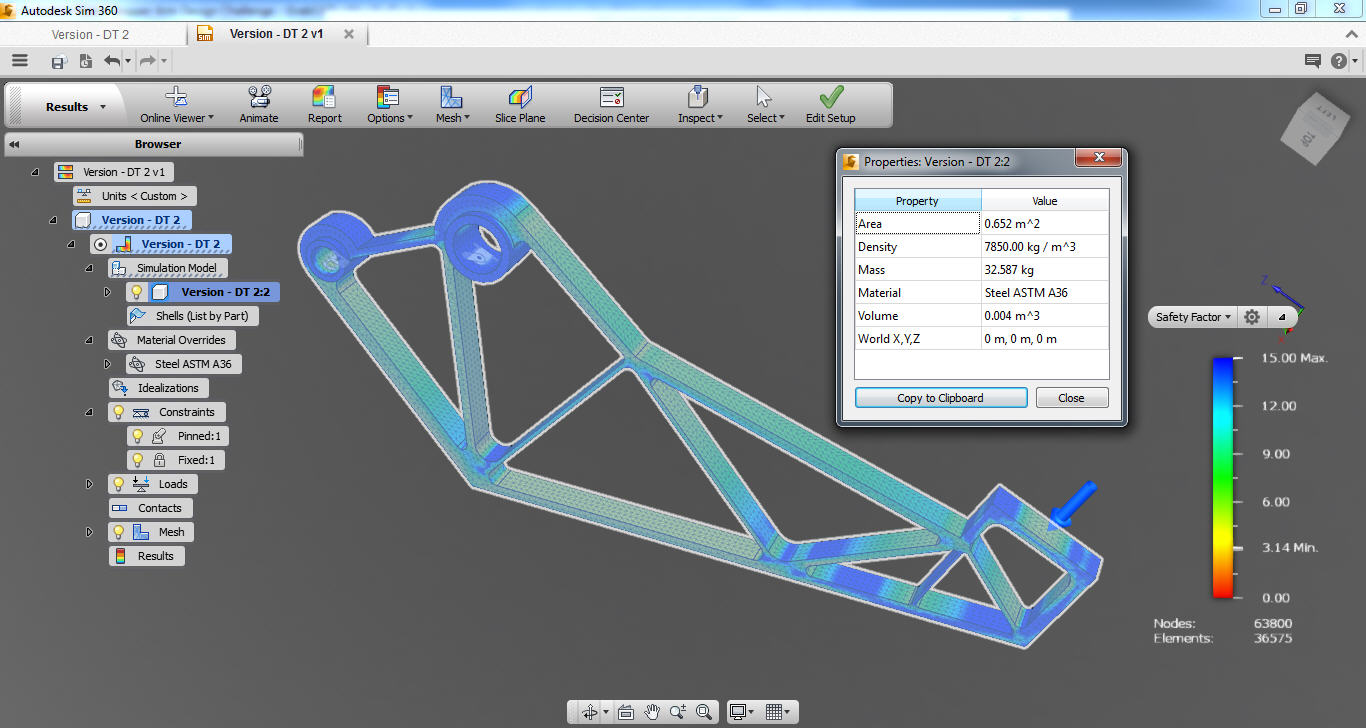The width and height of the screenshot is (1366, 728).
Task: Click the Look At navigation icon
Action: tap(626, 712)
